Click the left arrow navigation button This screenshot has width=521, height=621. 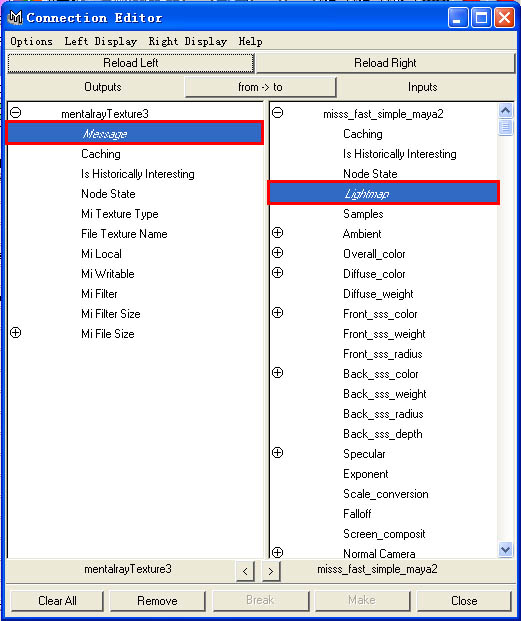click(245, 571)
